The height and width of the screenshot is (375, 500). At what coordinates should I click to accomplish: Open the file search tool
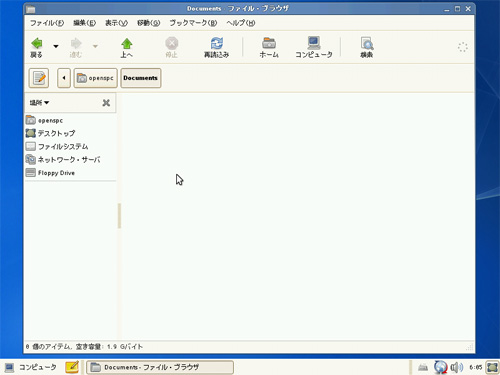click(x=367, y=48)
